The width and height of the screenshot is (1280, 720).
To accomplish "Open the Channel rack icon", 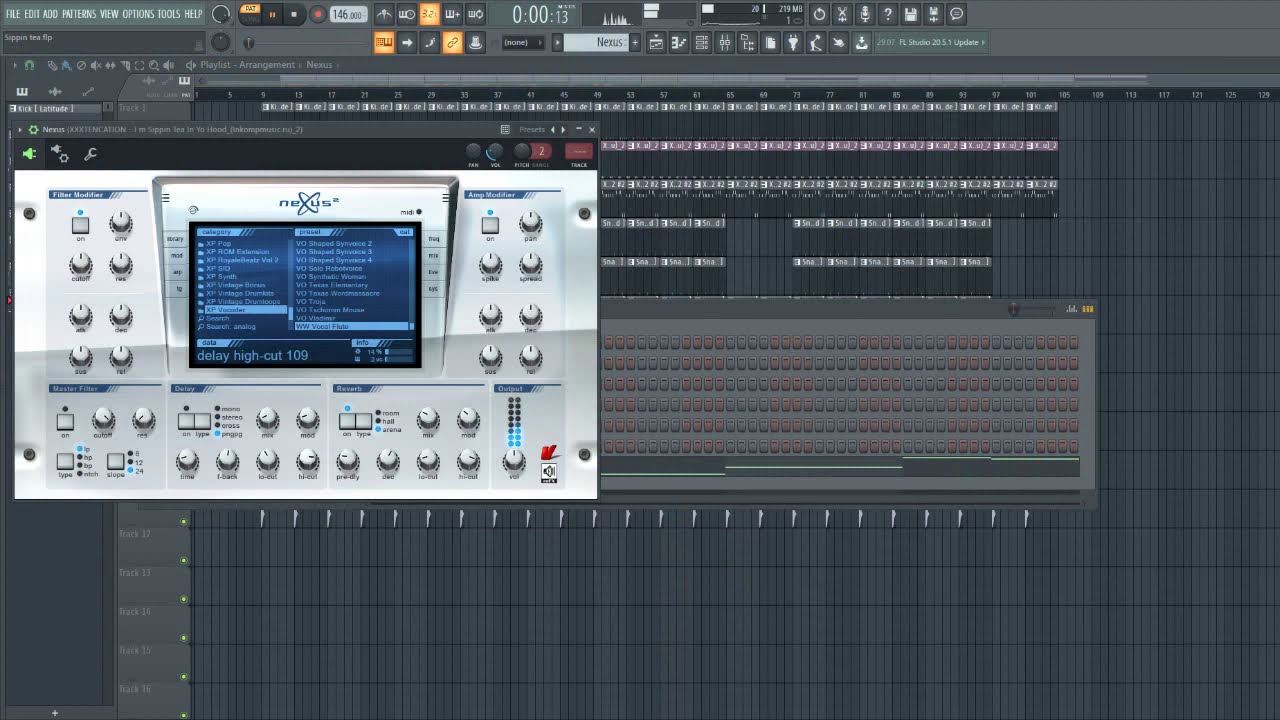I will [702, 42].
